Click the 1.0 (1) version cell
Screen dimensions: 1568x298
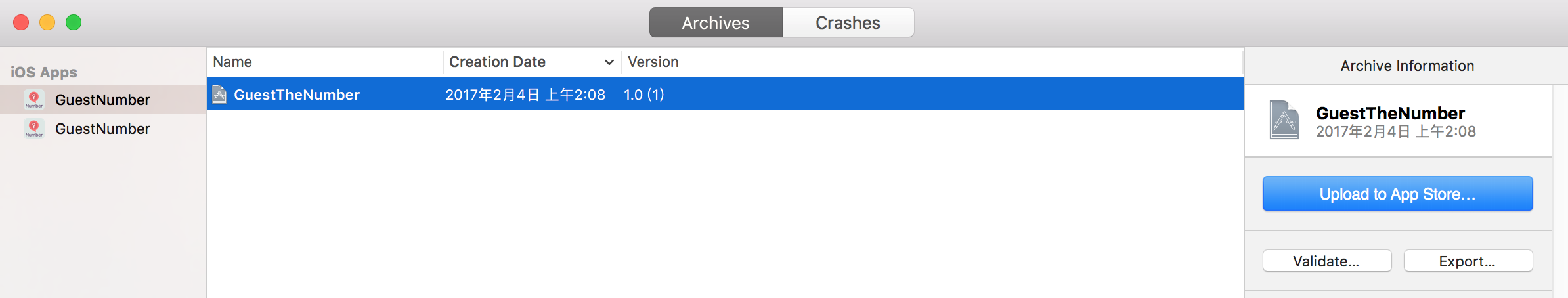click(643, 95)
